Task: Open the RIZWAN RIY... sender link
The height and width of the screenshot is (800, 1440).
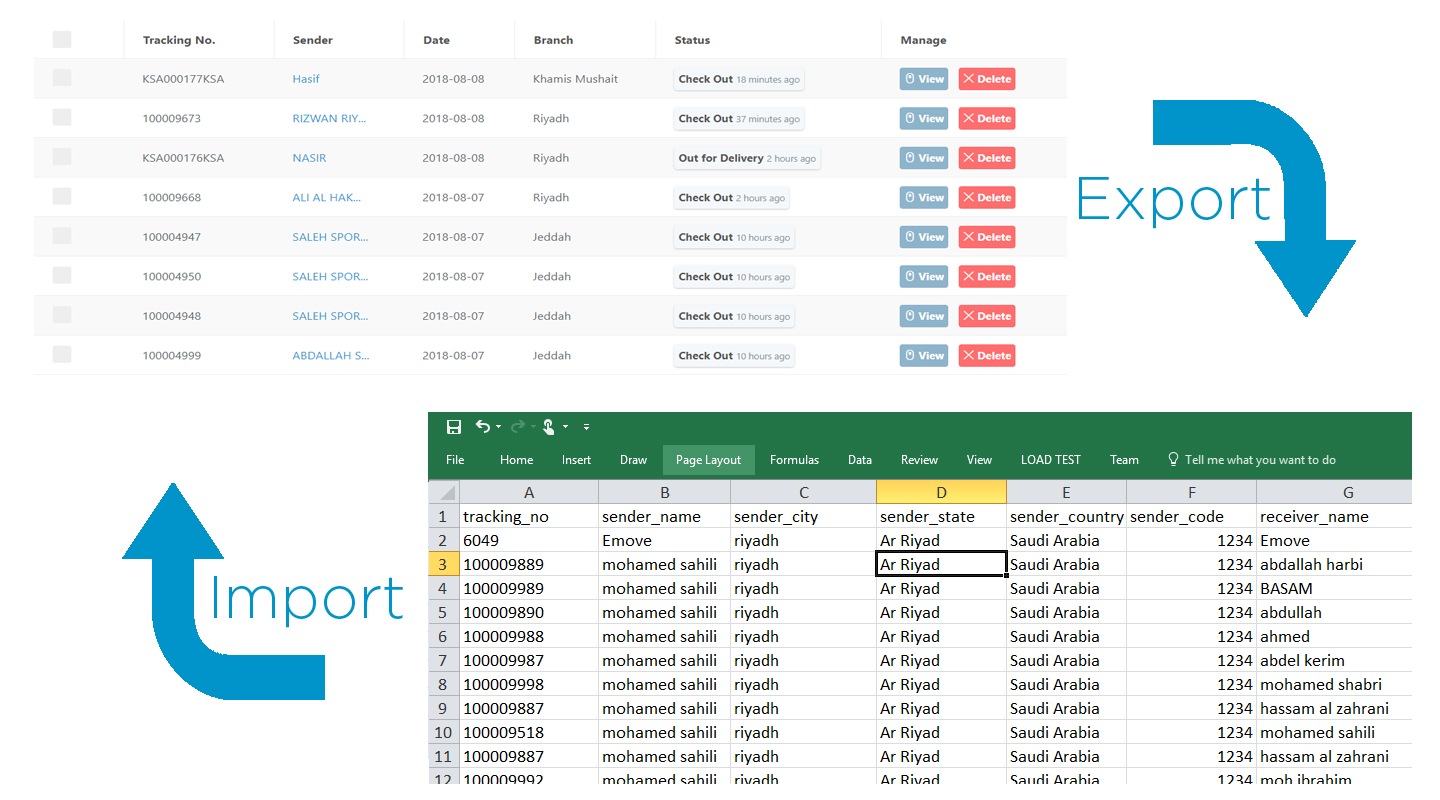Action: (329, 118)
